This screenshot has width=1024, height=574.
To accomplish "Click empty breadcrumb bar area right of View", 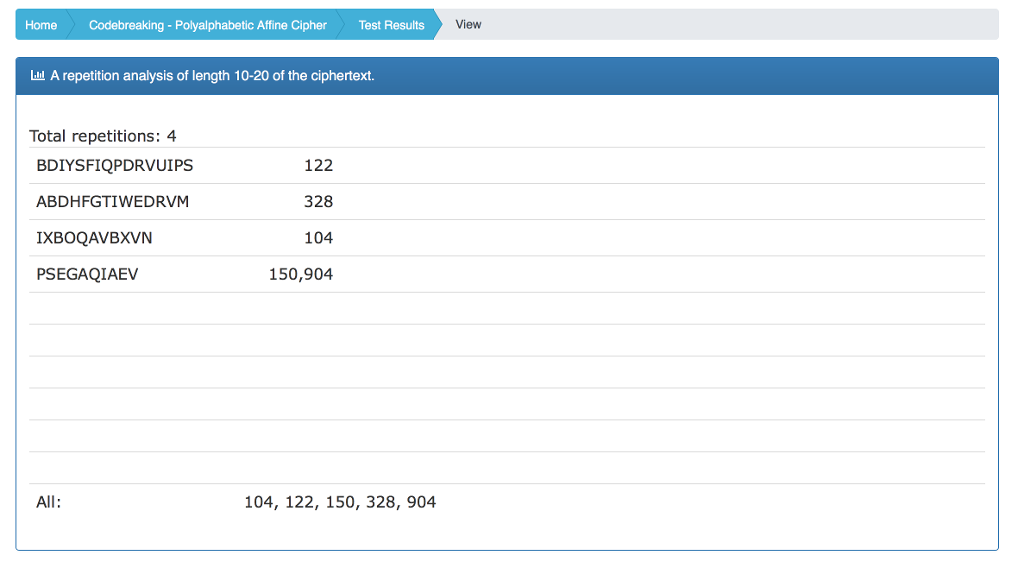I will coord(740,25).
